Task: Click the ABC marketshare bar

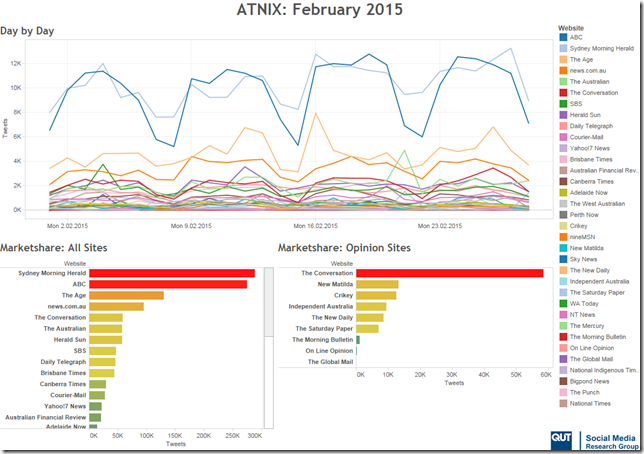Action: 168,284
